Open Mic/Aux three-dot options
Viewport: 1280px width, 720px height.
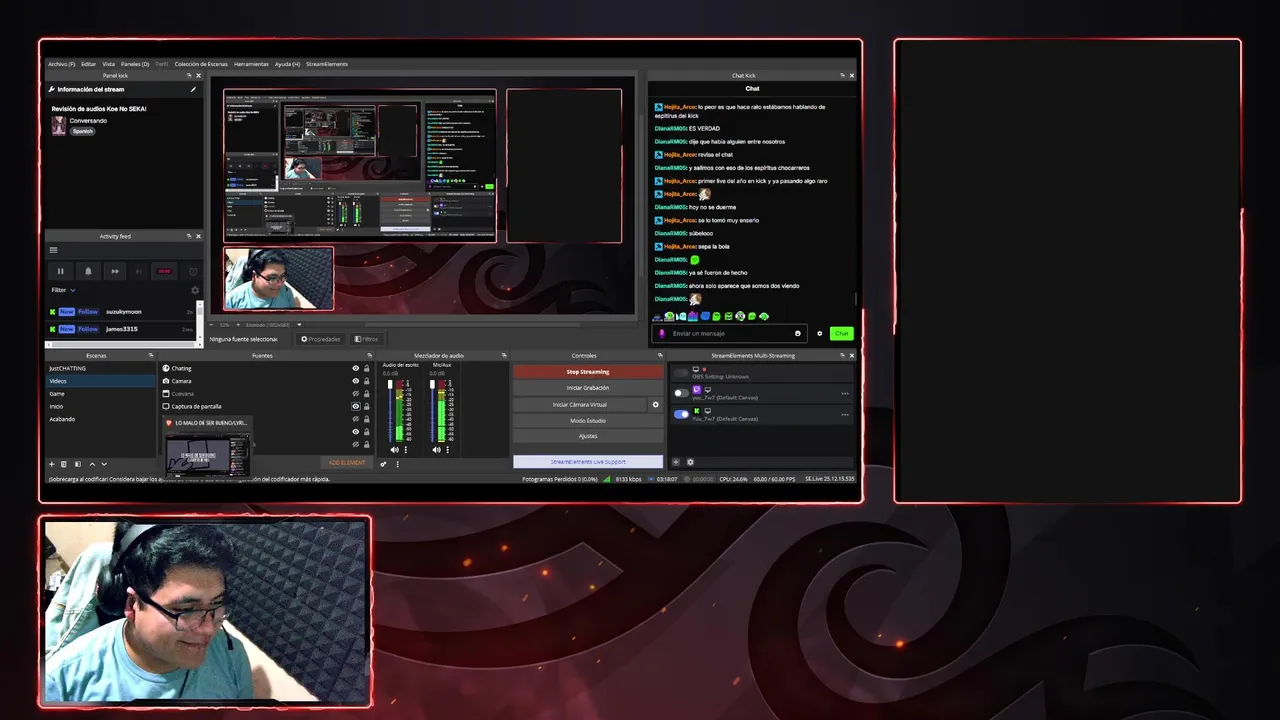click(448, 450)
